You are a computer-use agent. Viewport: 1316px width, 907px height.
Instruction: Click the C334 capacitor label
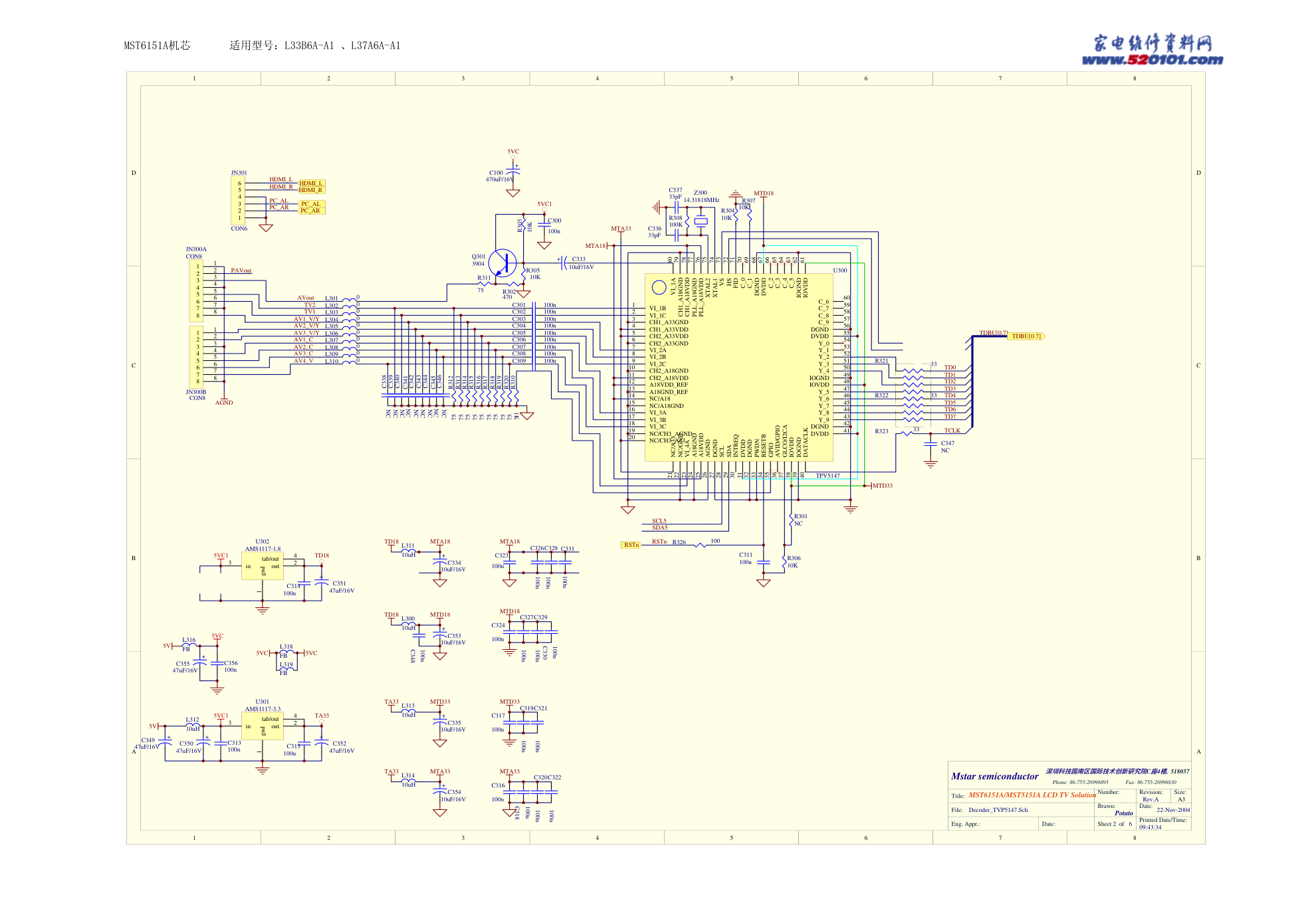tap(454, 563)
